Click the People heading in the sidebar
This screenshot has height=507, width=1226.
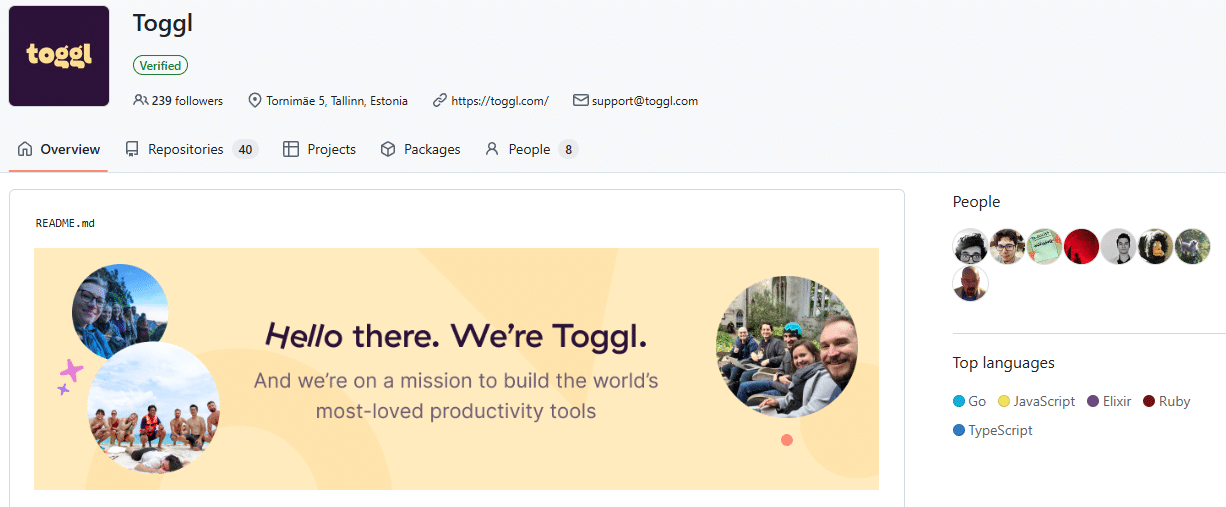[976, 202]
